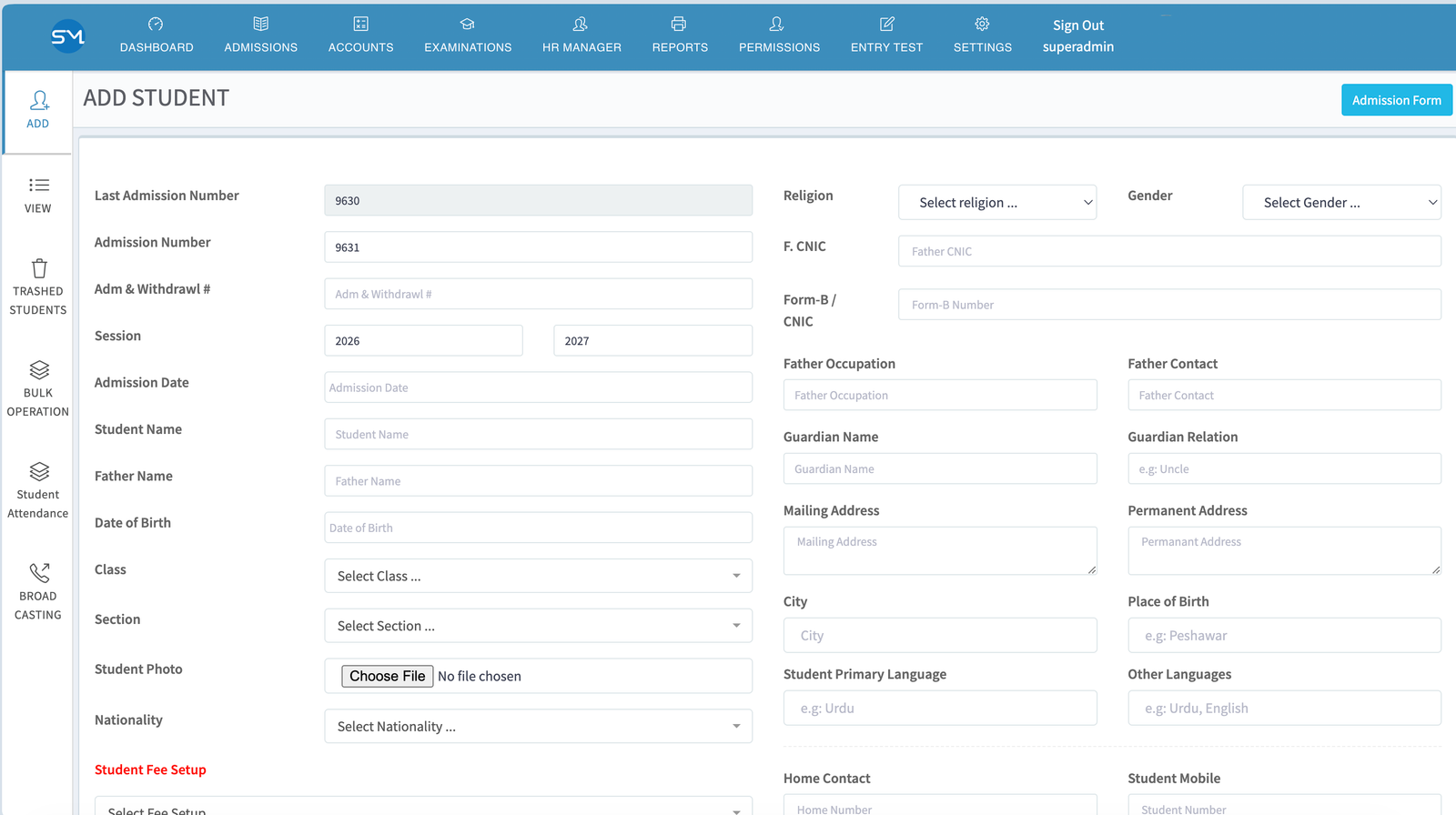Click the Date of Birth field
Screen dimensions: 1456x815
coord(539,528)
